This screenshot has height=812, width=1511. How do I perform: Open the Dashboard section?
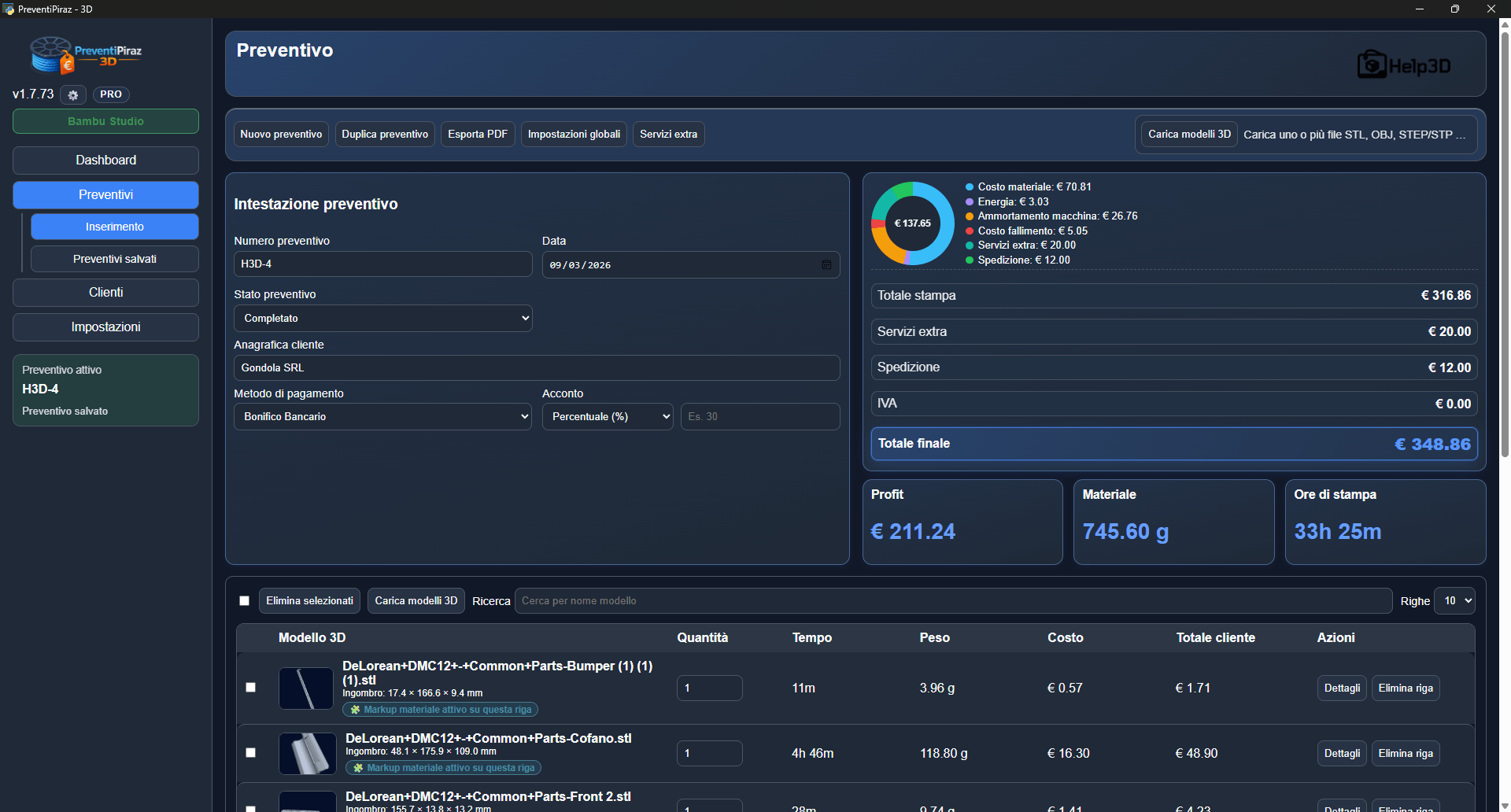click(x=105, y=161)
